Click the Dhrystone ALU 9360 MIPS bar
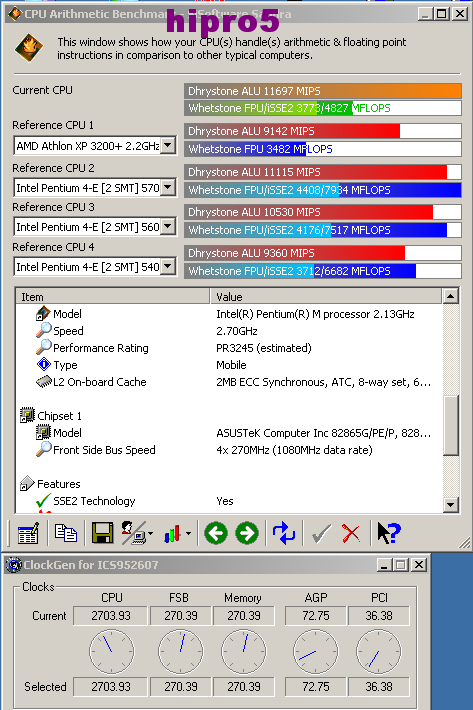Screen dimensions: 473x710 point(323,253)
